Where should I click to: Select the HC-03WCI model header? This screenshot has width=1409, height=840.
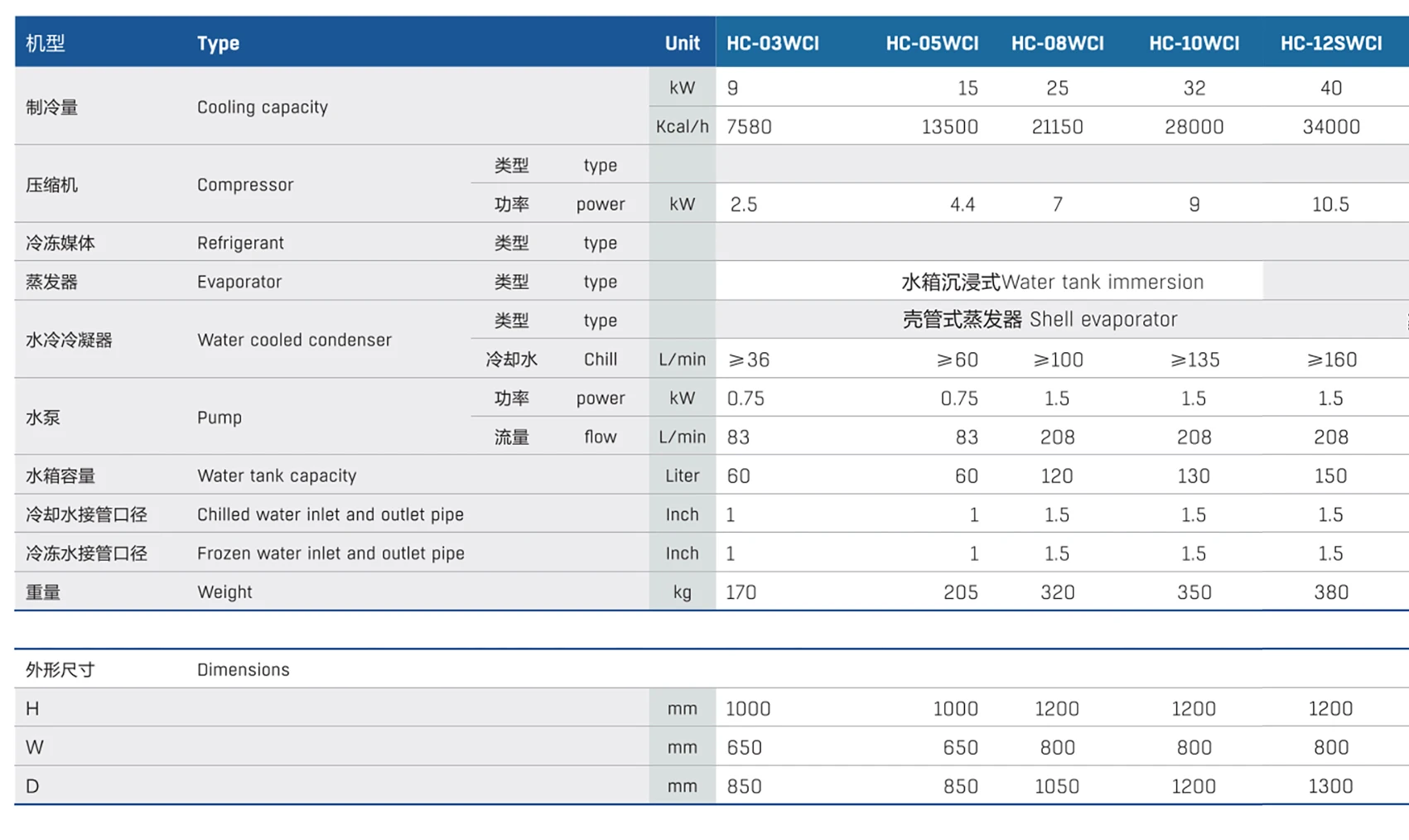pyautogui.click(x=773, y=43)
